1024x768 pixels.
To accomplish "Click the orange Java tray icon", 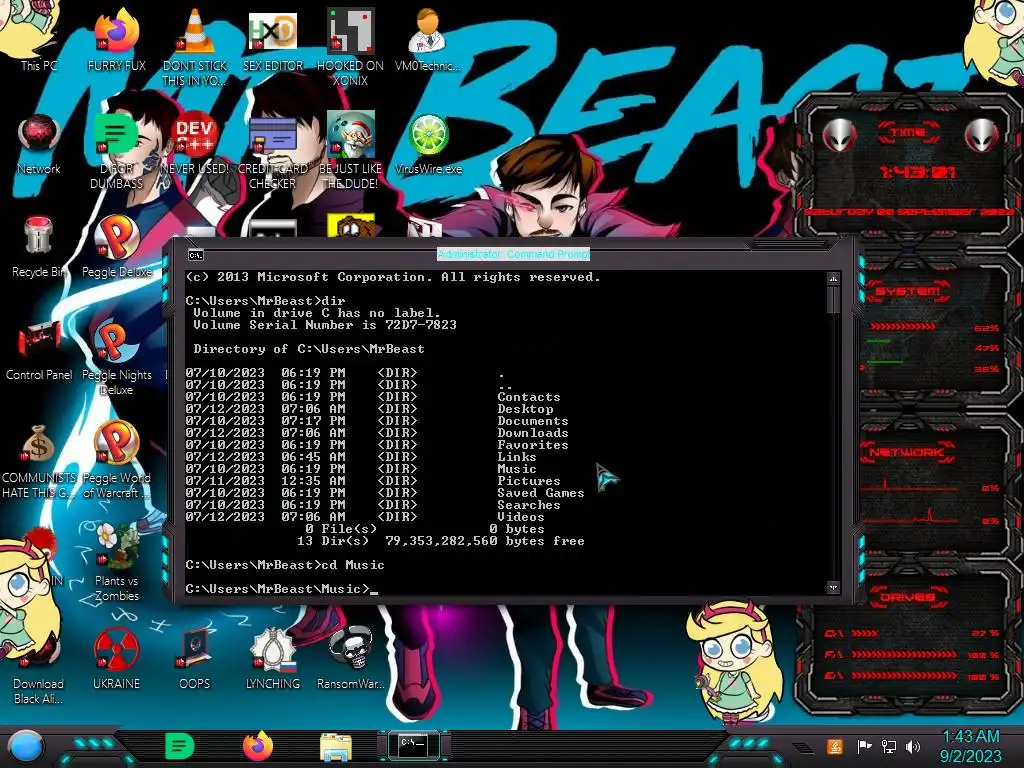I will (x=835, y=746).
